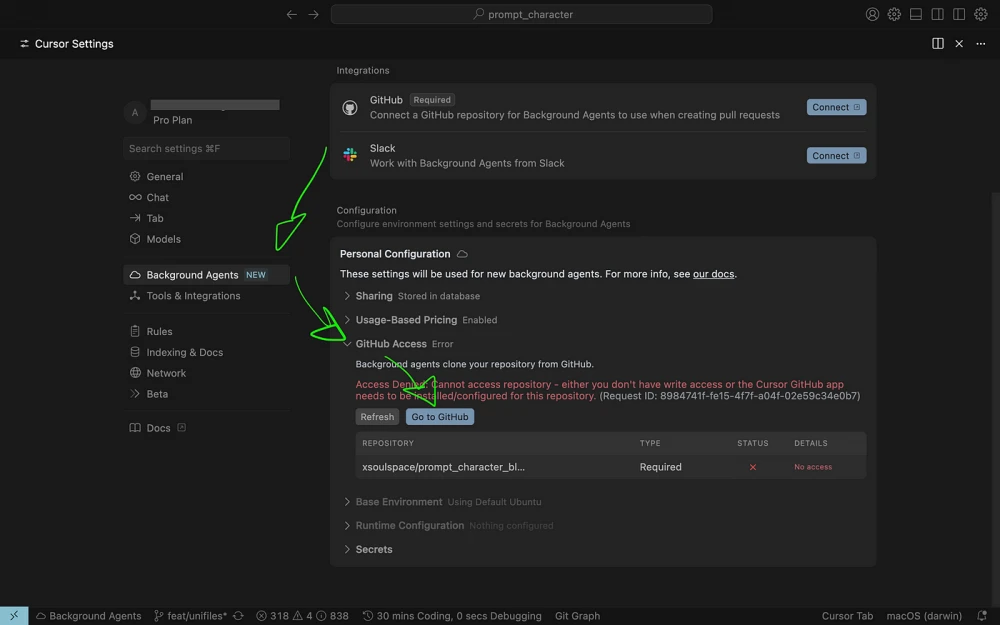Select Tools & Integrations in sidebar
1000x625 pixels.
pyautogui.click(x=193, y=296)
